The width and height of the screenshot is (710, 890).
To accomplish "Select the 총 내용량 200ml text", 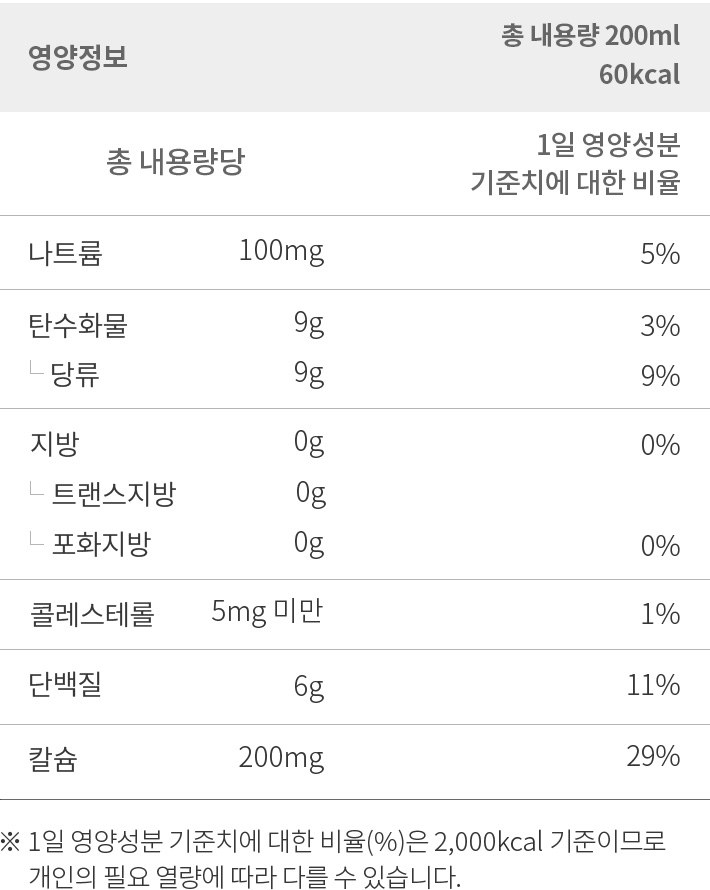I will point(590,36).
